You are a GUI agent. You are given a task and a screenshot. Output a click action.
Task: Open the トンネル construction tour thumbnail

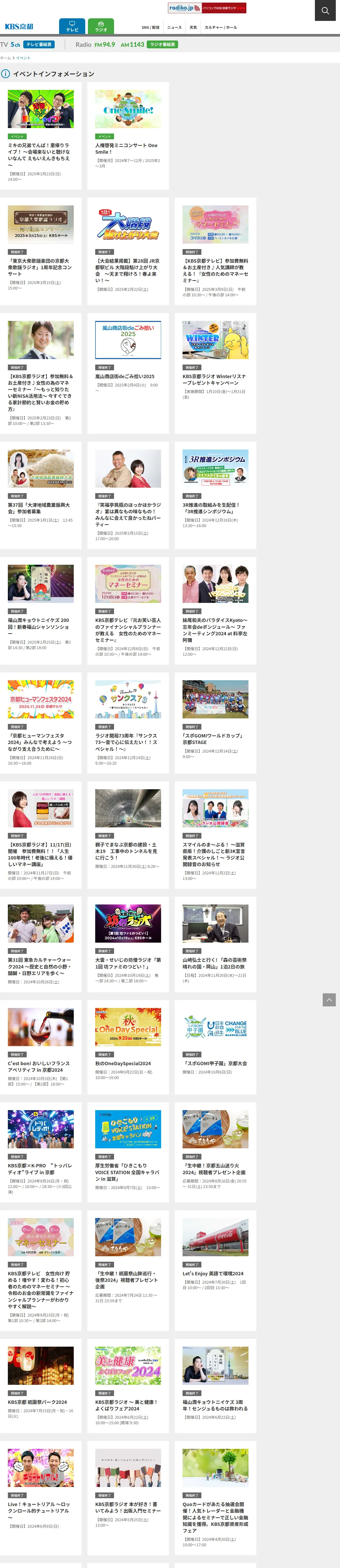[x=128, y=808]
